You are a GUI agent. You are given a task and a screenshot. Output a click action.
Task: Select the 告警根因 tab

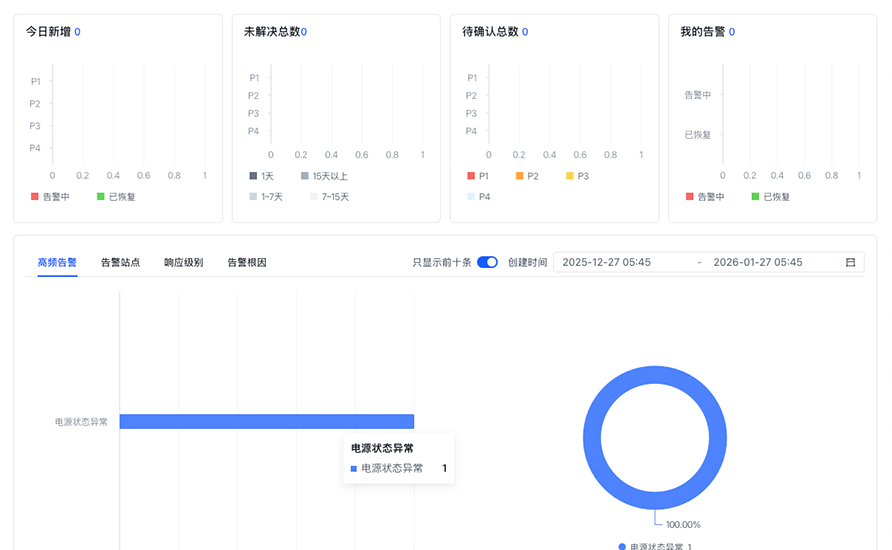(x=247, y=262)
